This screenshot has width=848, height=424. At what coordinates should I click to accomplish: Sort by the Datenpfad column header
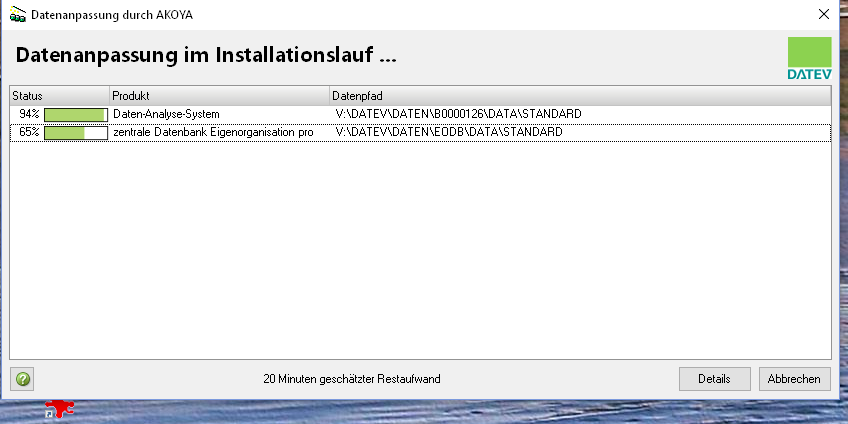tap(580, 96)
